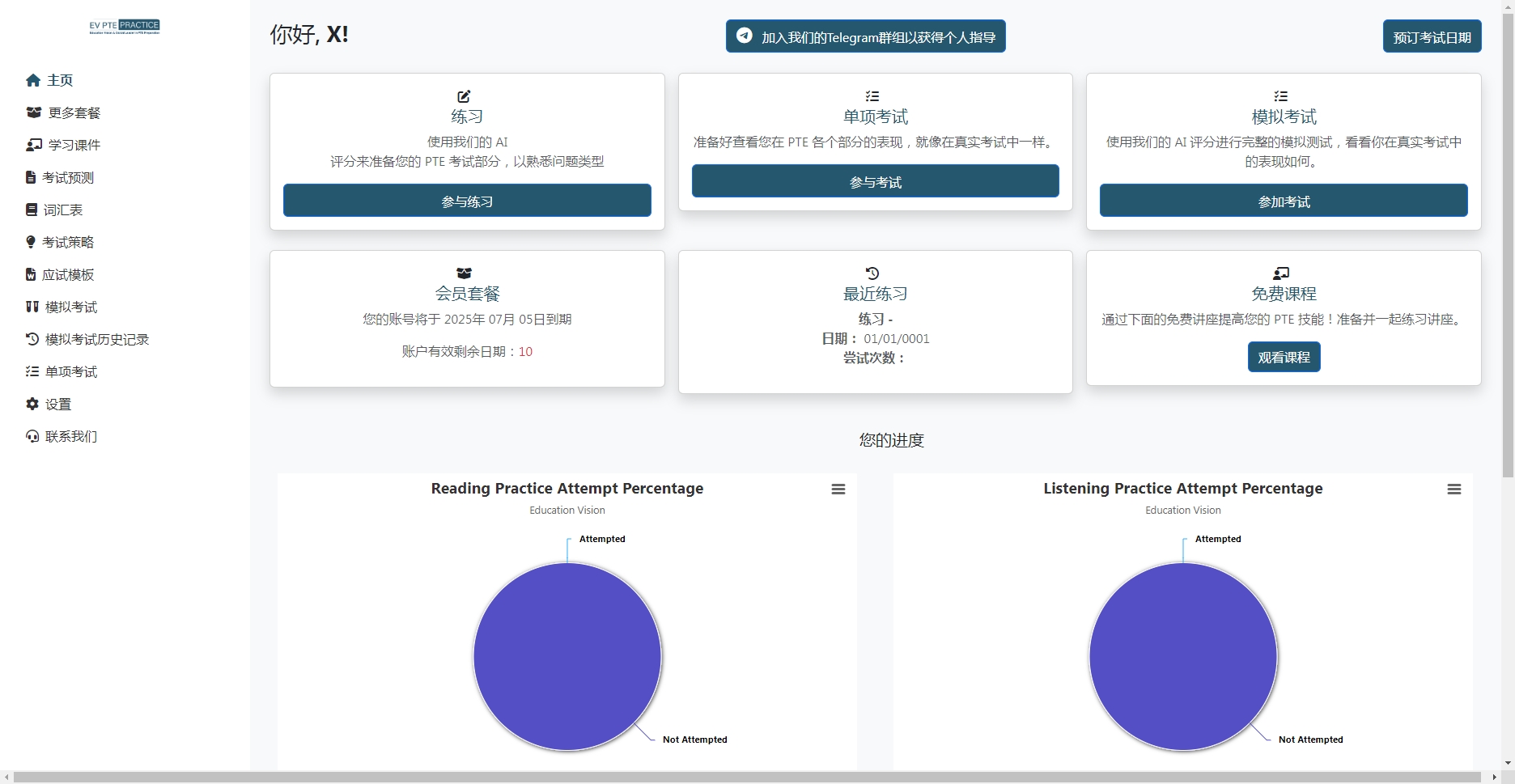The width and height of the screenshot is (1515, 784).
Task: Select 词汇表 from the sidebar
Action: point(62,210)
